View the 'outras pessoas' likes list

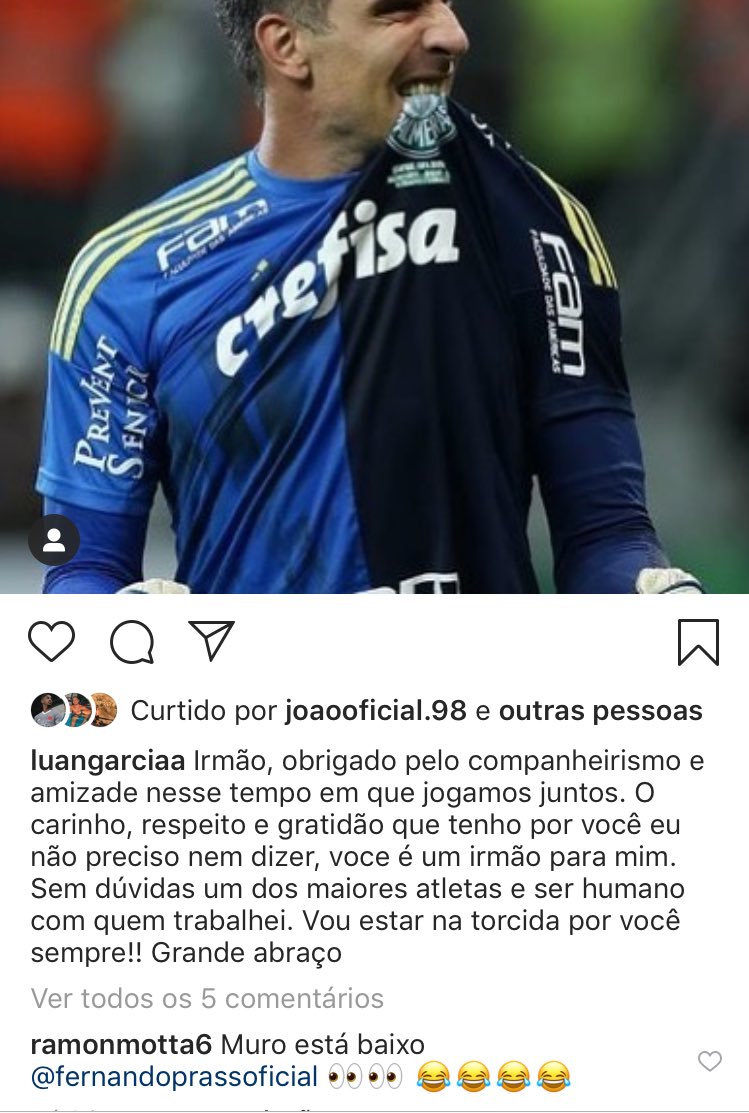click(x=601, y=711)
